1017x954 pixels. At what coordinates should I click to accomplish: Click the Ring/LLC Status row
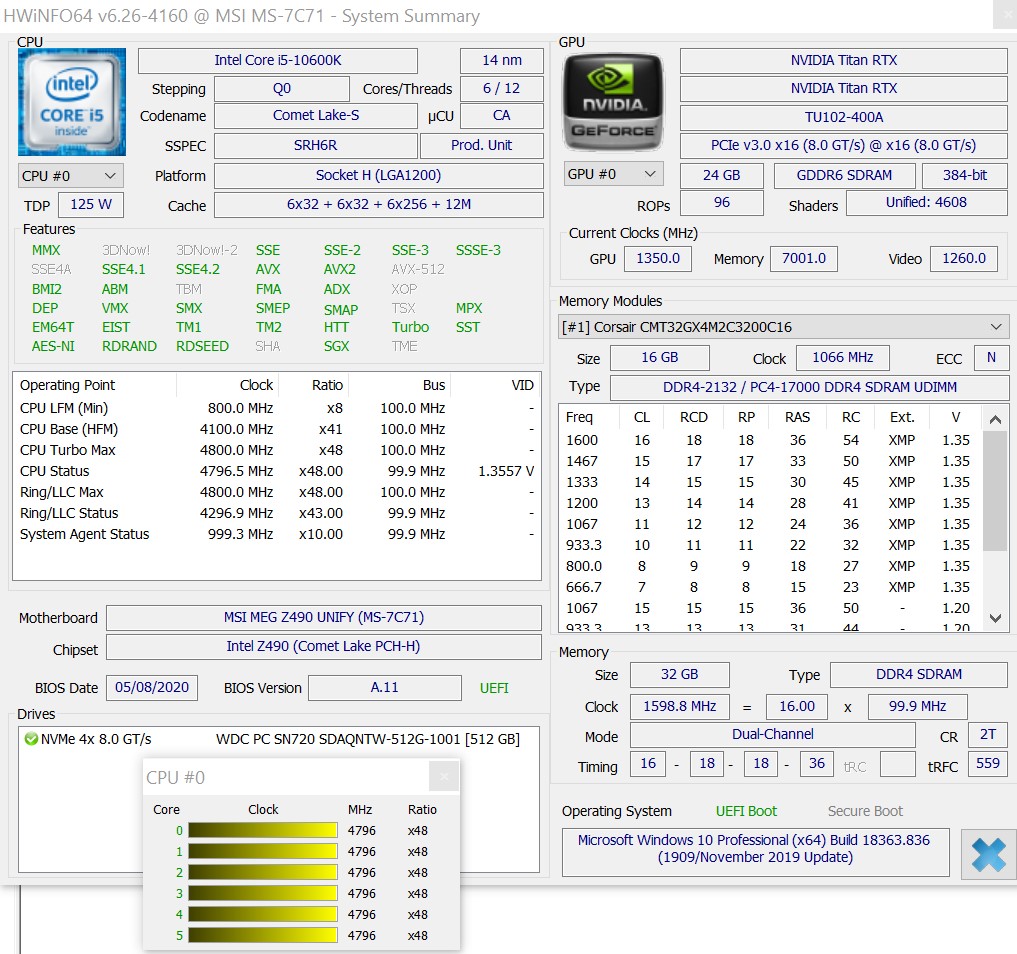(x=277, y=513)
